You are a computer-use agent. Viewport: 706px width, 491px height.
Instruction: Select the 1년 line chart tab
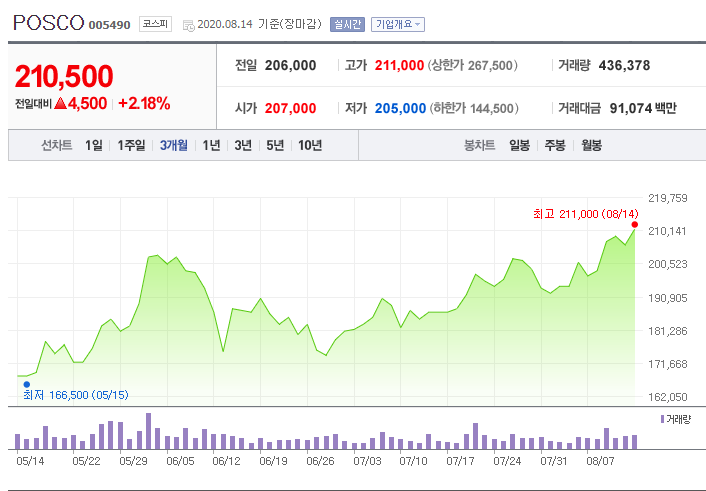tap(211, 145)
